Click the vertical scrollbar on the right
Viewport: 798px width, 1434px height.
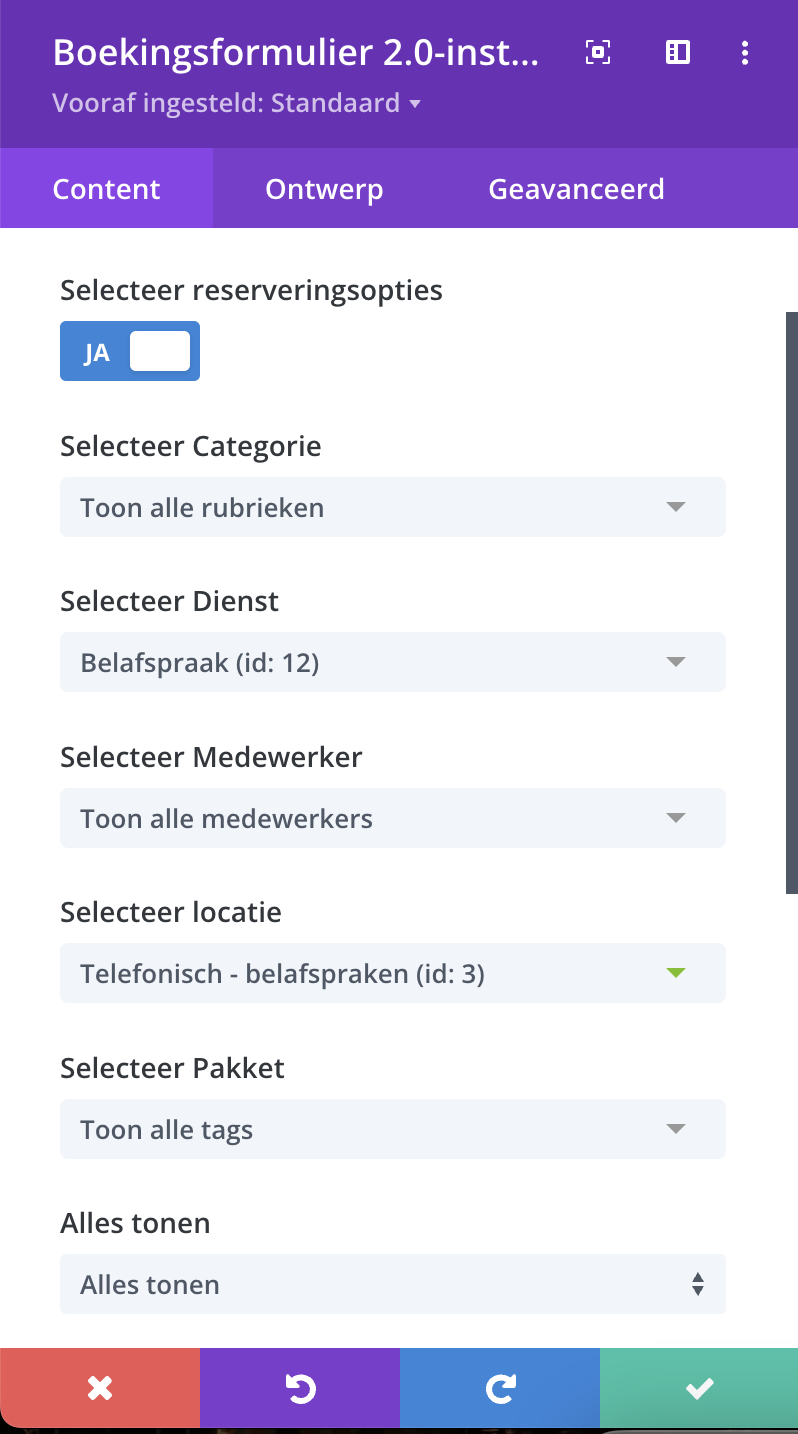point(791,600)
